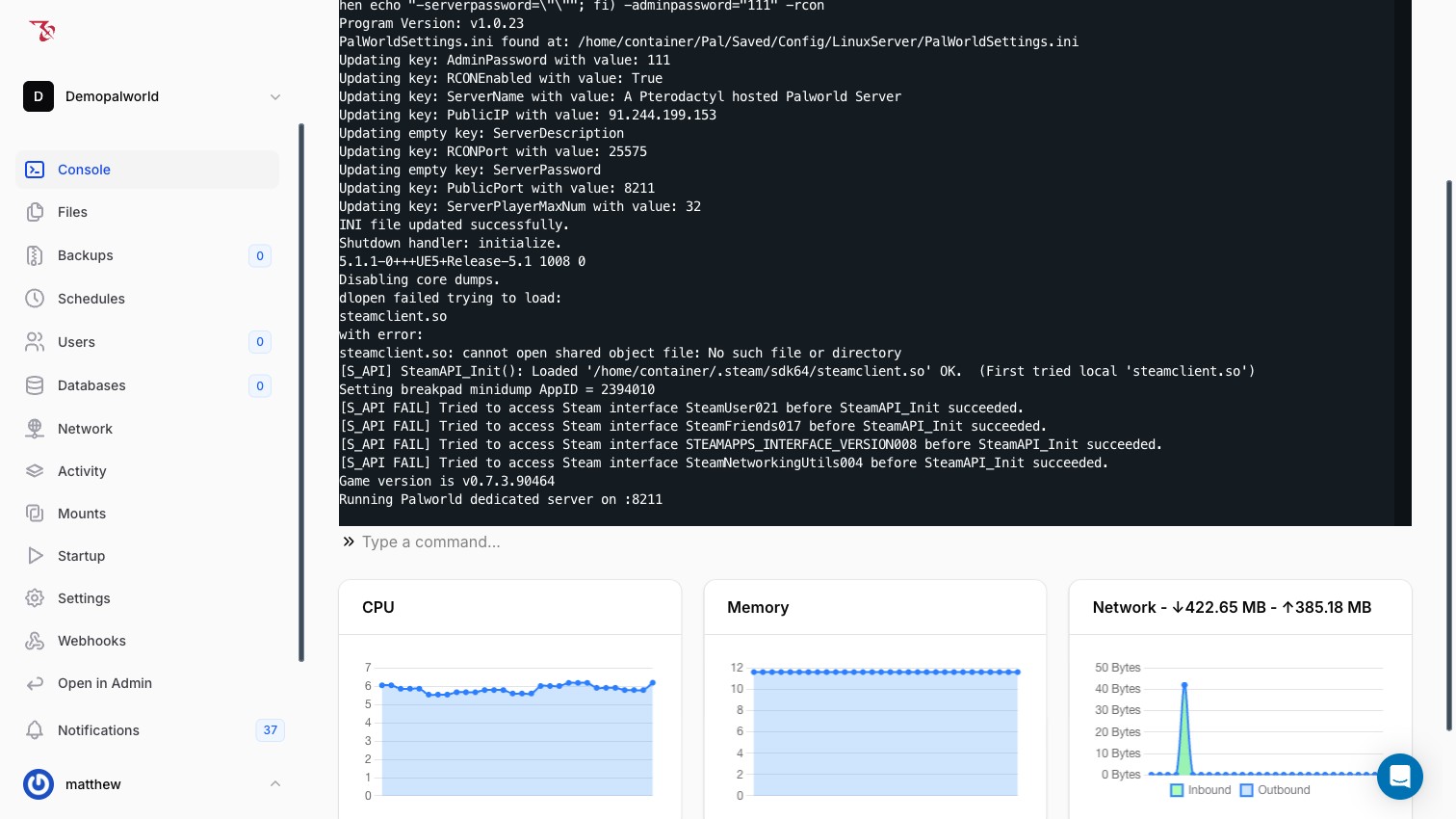Toggle Outbound legend in Network chart
The width and height of the screenshot is (1456, 819).
pyautogui.click(x=1275, y=790)
